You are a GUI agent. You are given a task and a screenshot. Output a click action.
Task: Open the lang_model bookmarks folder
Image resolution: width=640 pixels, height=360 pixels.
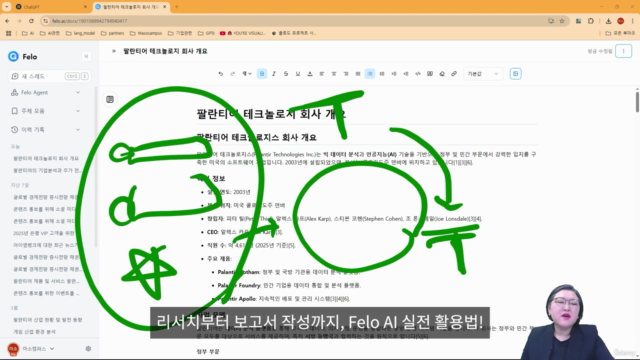80,33
